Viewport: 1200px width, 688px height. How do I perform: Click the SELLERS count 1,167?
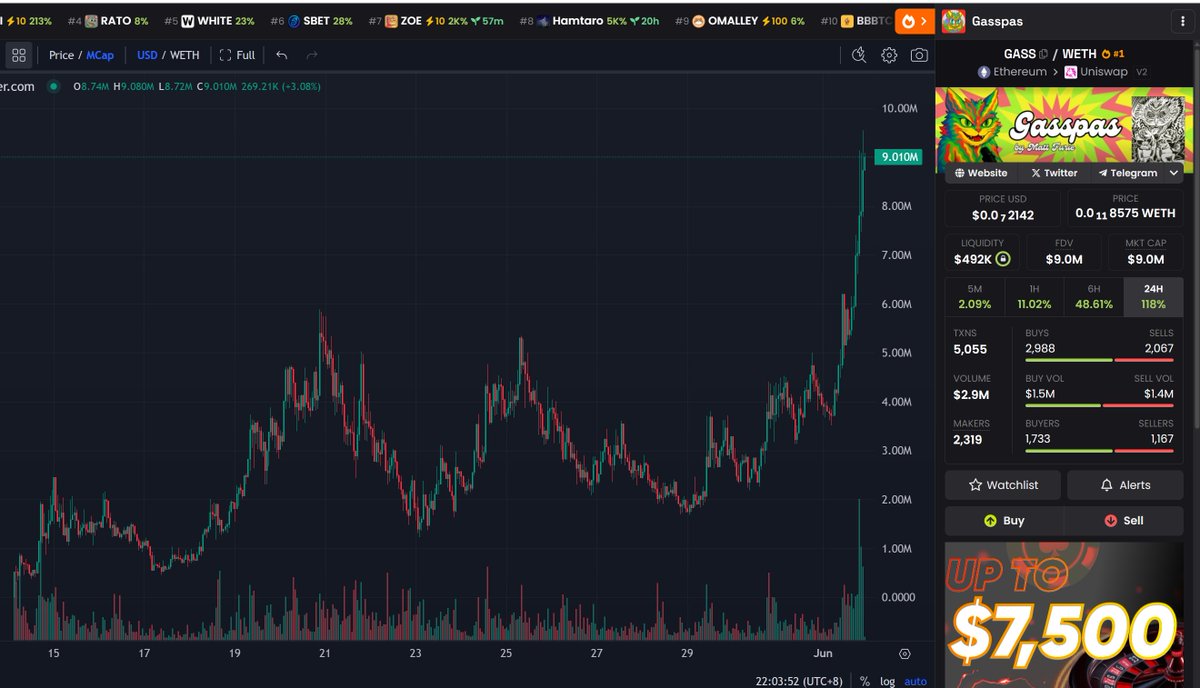1160,439
